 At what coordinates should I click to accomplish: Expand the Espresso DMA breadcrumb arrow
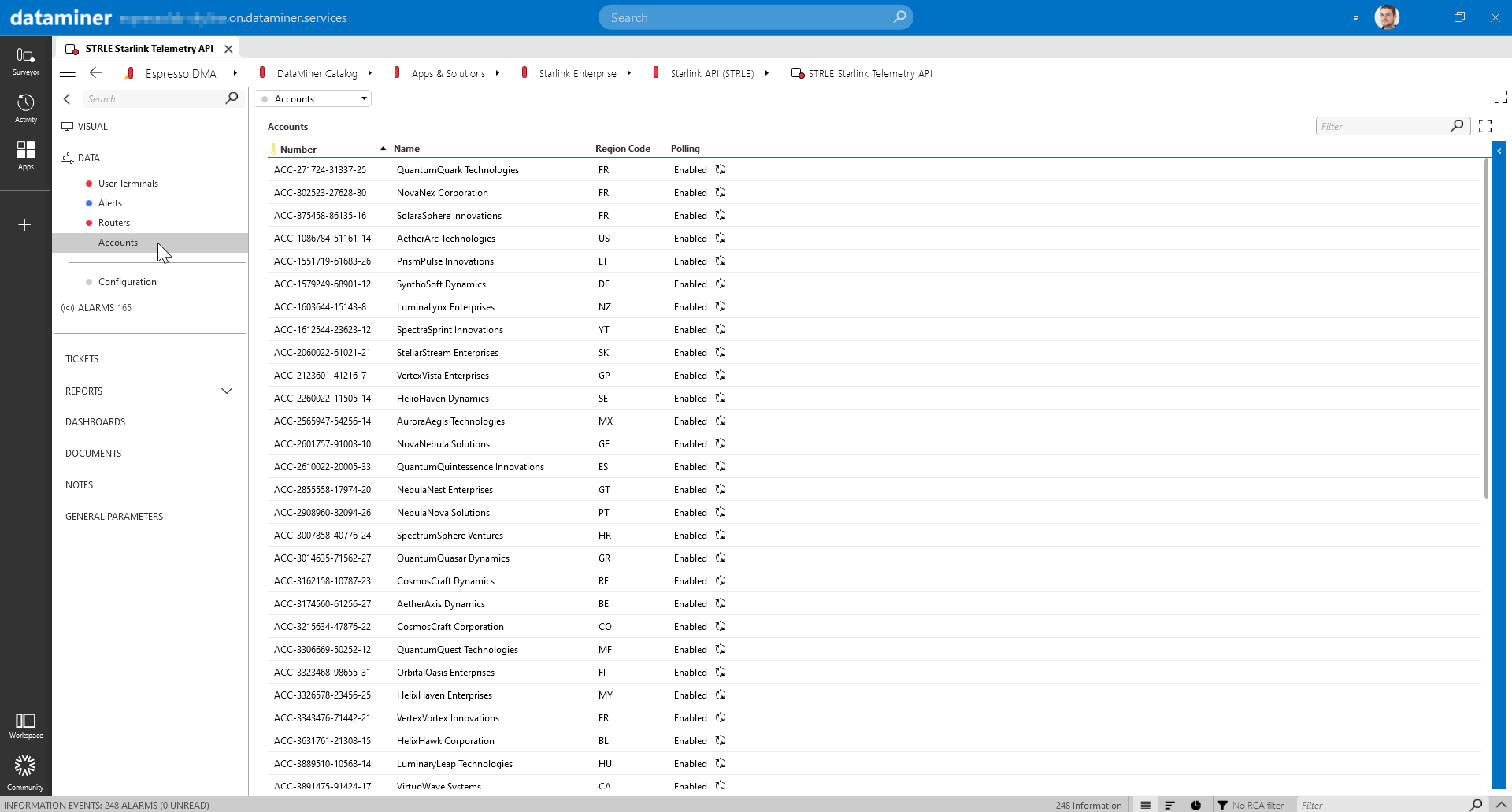pyautogui.click(x=235, y=73)
